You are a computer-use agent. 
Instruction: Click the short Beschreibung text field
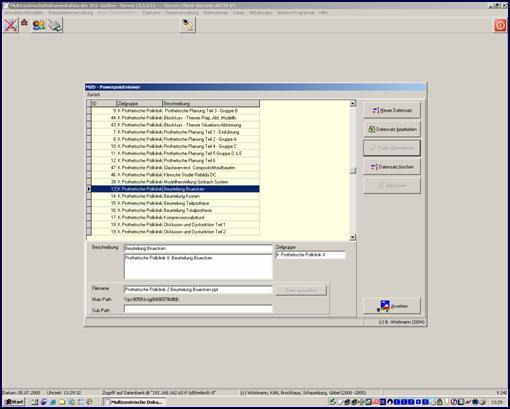tap(198, 249)
